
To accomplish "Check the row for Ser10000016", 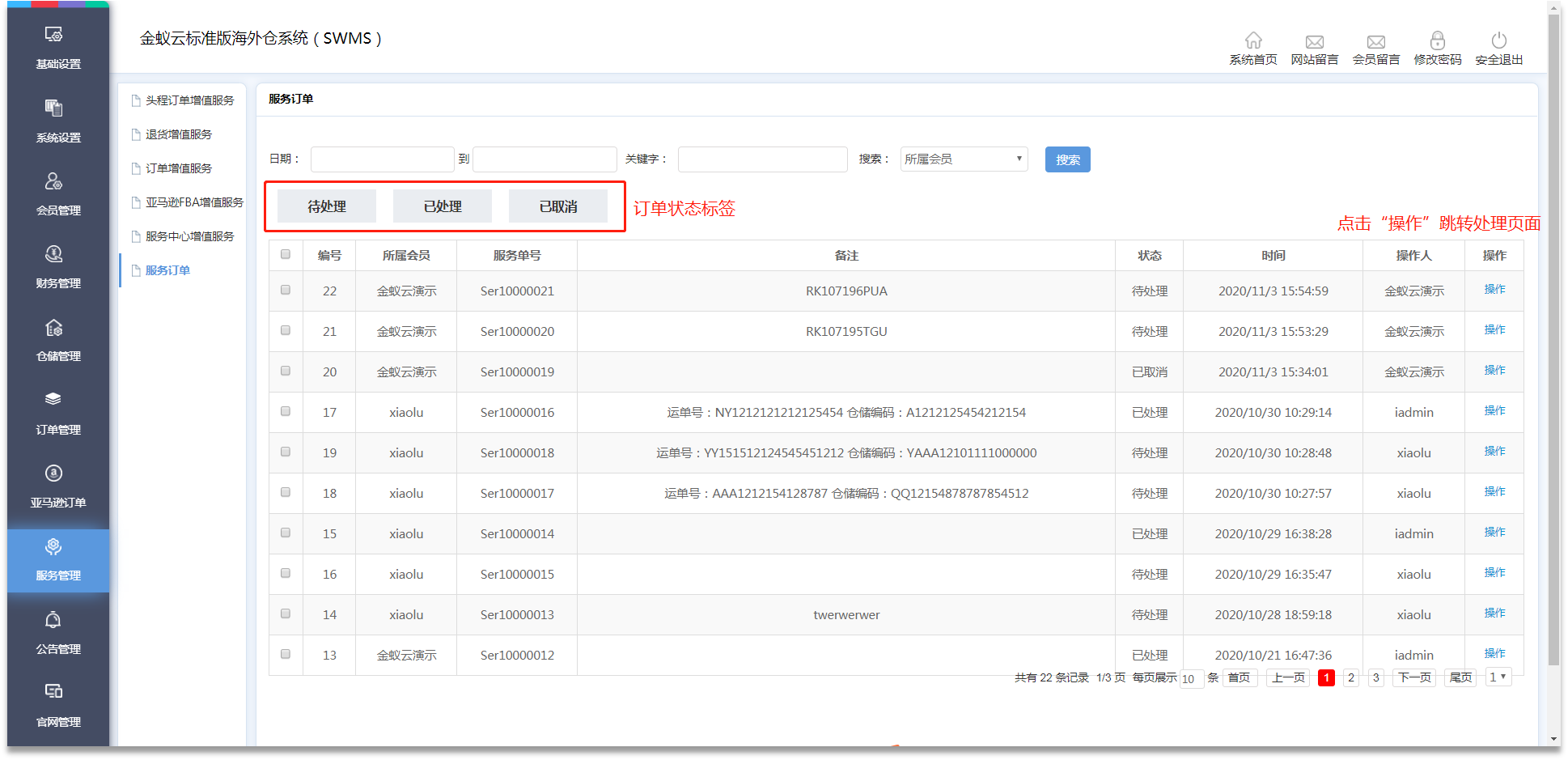I will [286, 411].
